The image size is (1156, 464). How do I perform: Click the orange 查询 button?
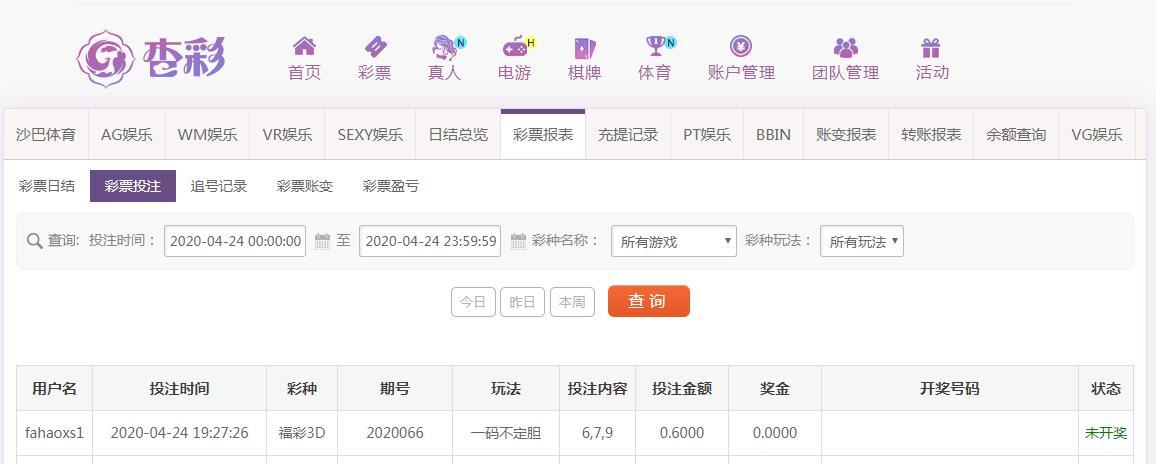tap(649, 301)
